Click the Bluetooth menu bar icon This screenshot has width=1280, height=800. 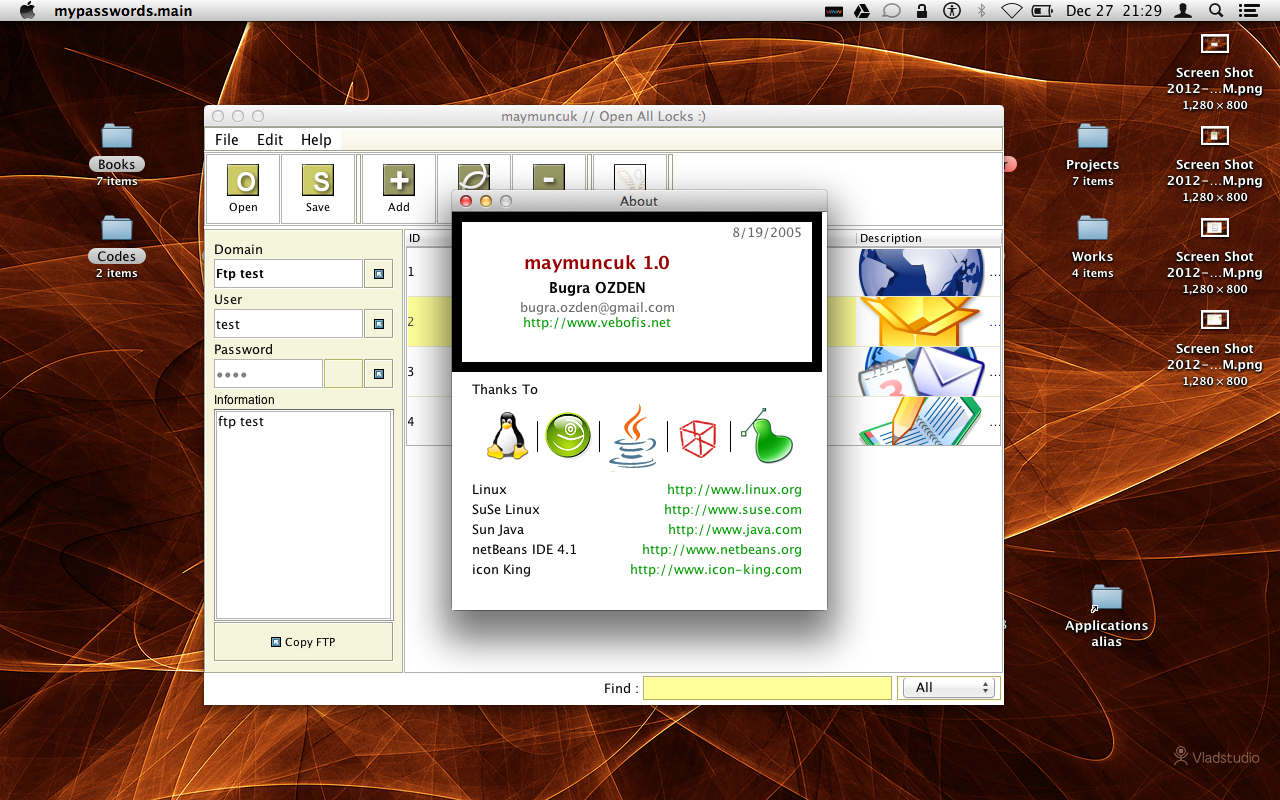pos(981,11)
